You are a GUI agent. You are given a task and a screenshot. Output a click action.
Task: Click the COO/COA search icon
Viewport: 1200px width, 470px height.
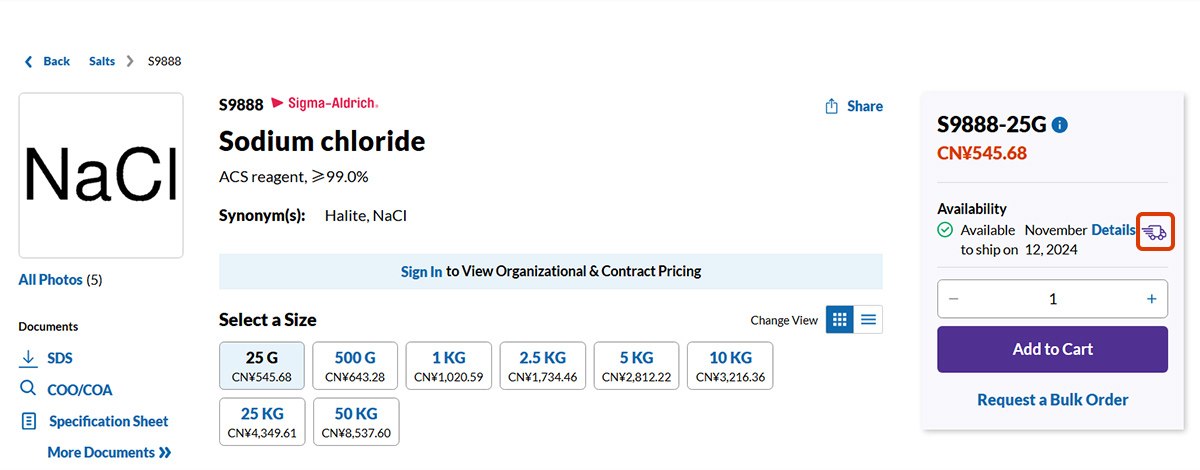point(28,389)
